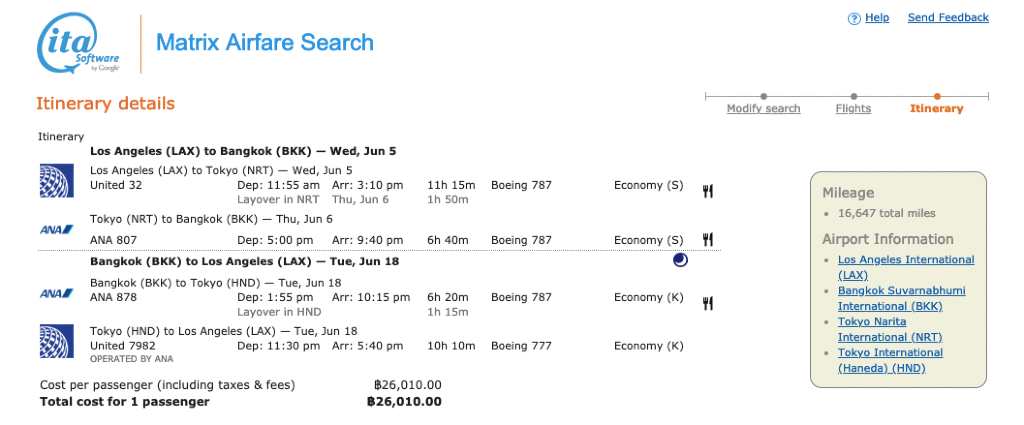
Task: Click the meal icon for ANA 878
Action: [707, 303]
